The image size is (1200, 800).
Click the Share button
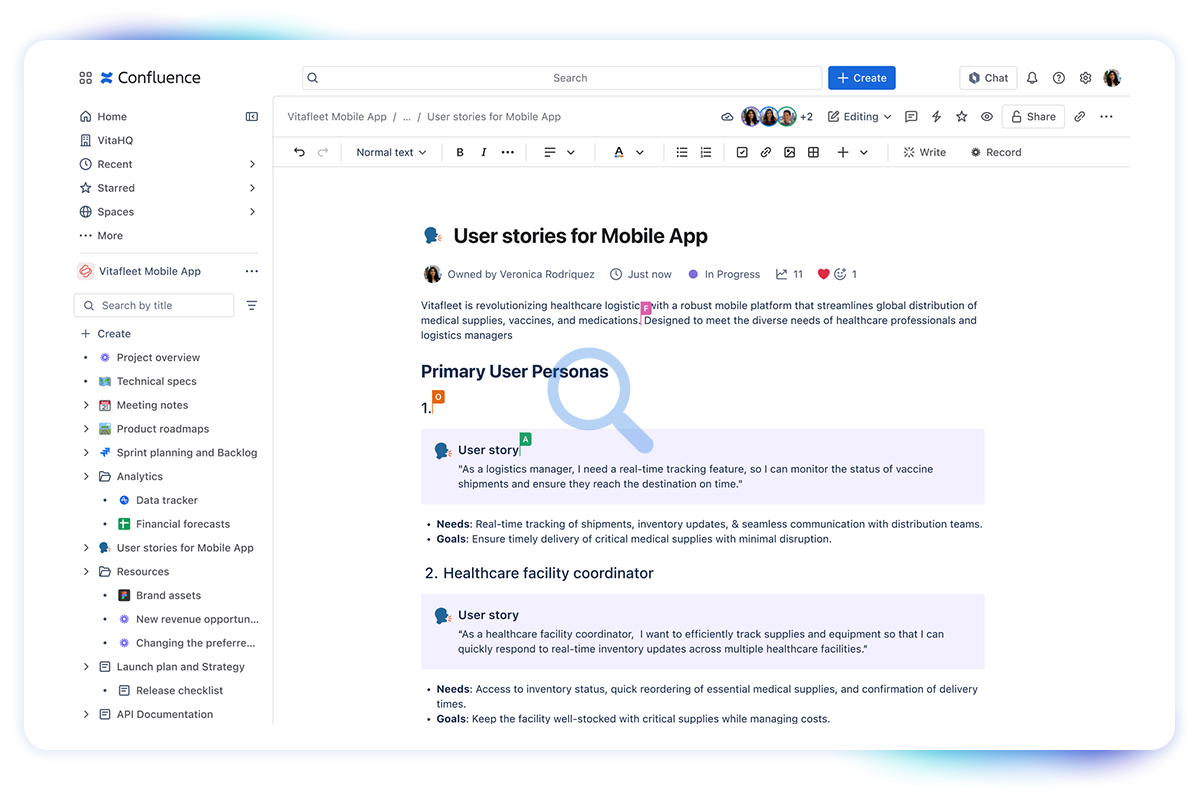tap(1033, 117)
